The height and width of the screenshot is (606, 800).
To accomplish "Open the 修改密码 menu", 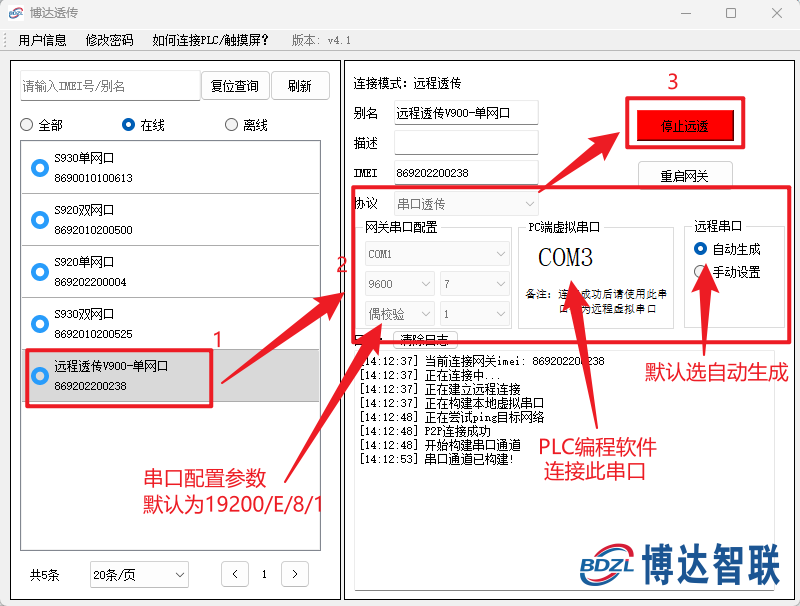I will tap(109, 40).
